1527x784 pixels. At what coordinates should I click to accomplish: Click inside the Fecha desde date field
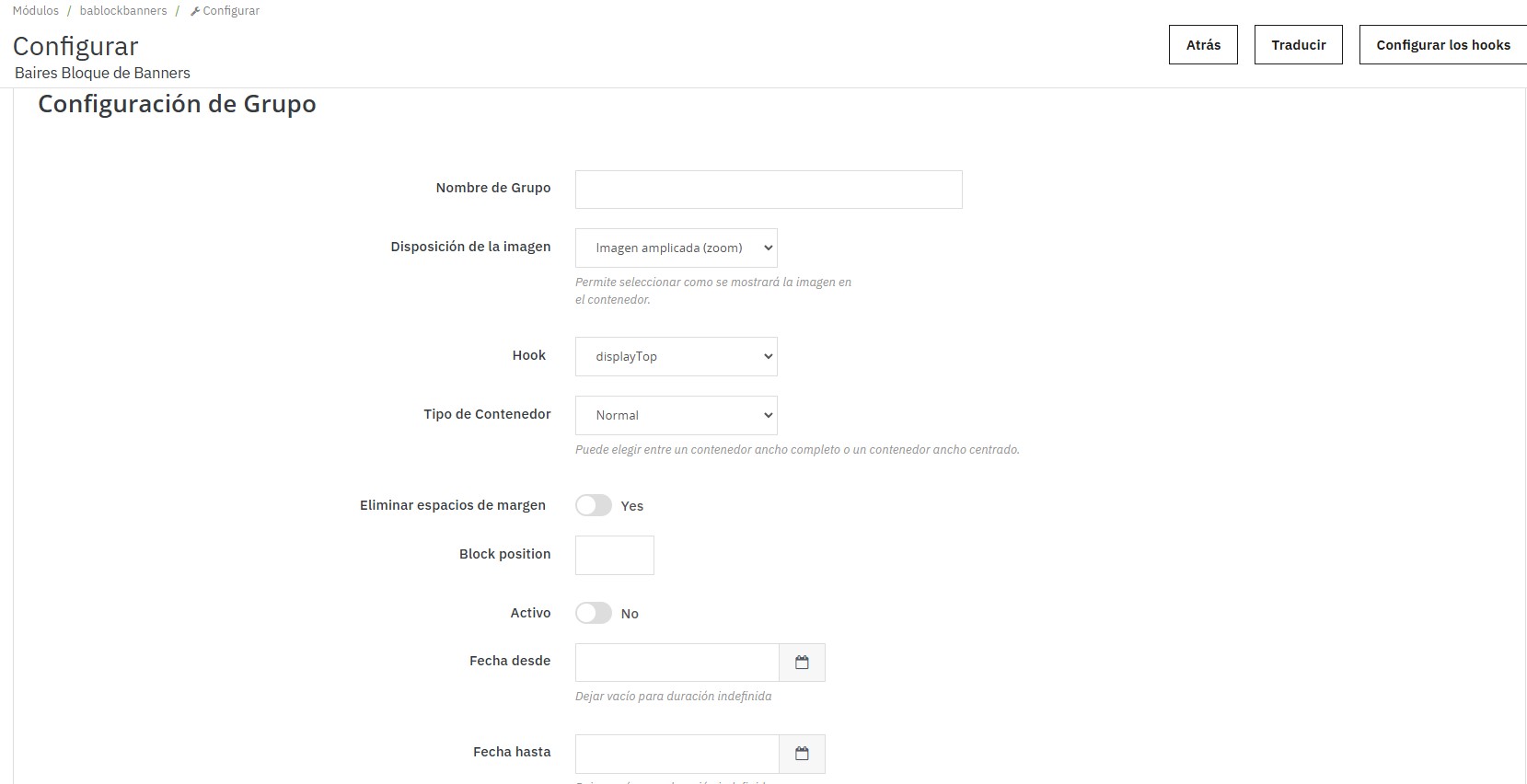677,663
